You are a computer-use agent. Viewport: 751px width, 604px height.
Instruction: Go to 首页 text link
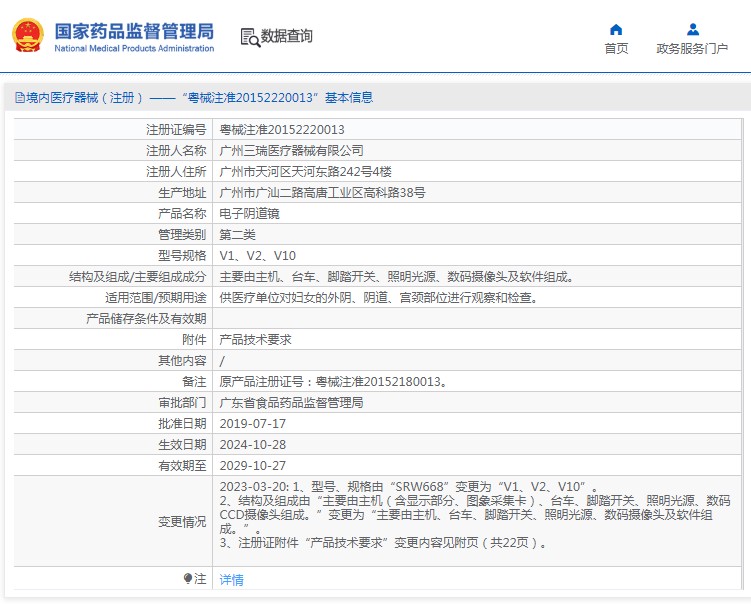pyautogui.click(x=616, y=48)
